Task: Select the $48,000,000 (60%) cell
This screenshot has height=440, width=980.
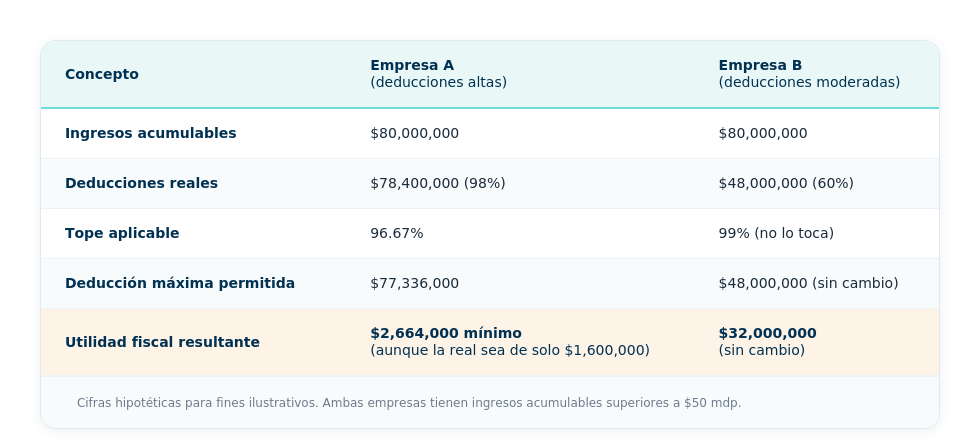Action: coord(786,183)
